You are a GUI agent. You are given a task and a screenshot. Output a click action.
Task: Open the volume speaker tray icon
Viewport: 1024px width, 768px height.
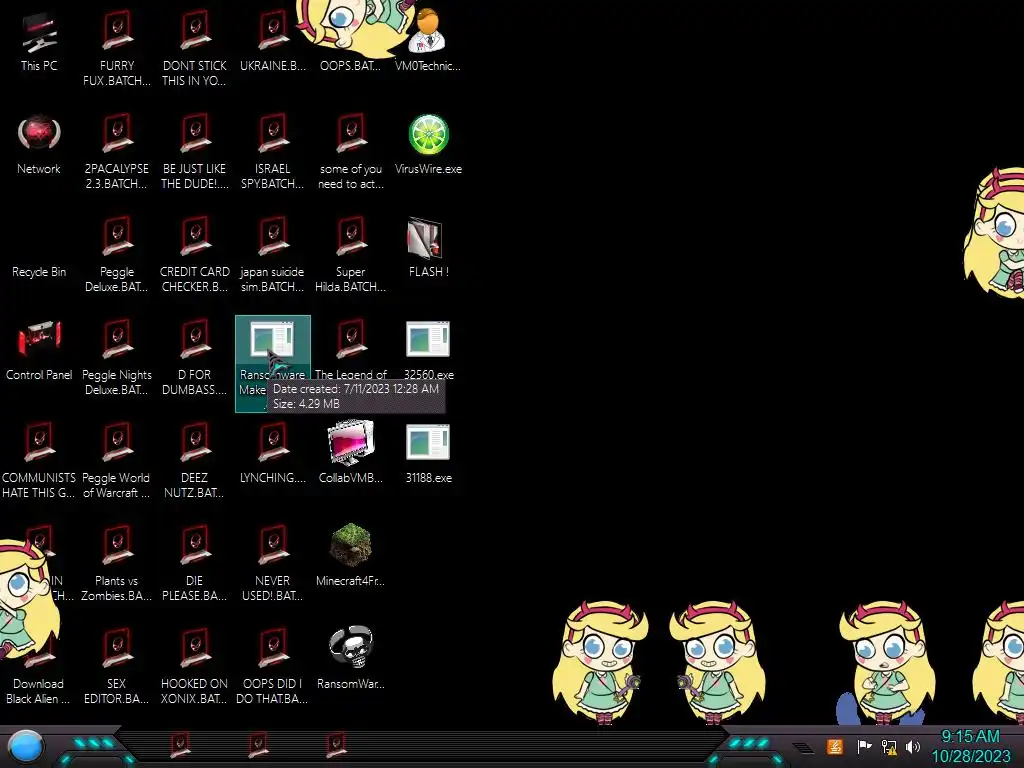point(913,746)
